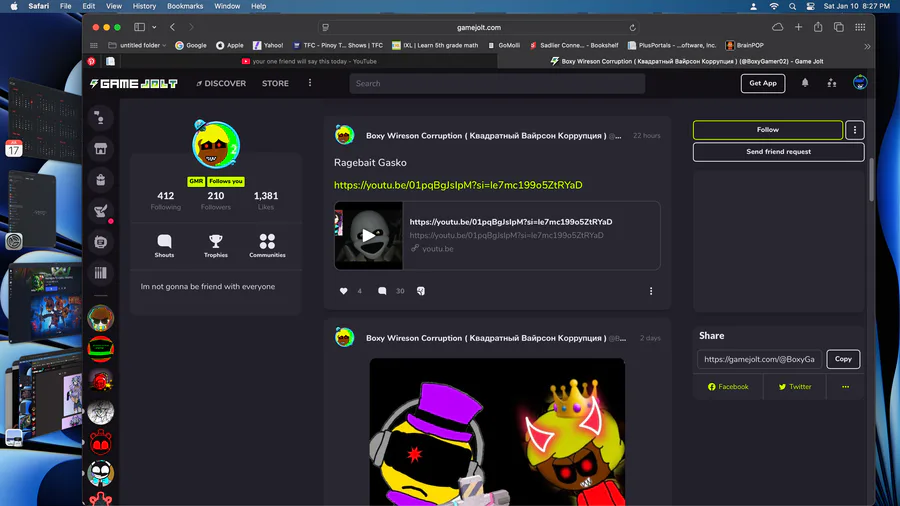
Task: Open the Store page
Action: coord(276,84)
